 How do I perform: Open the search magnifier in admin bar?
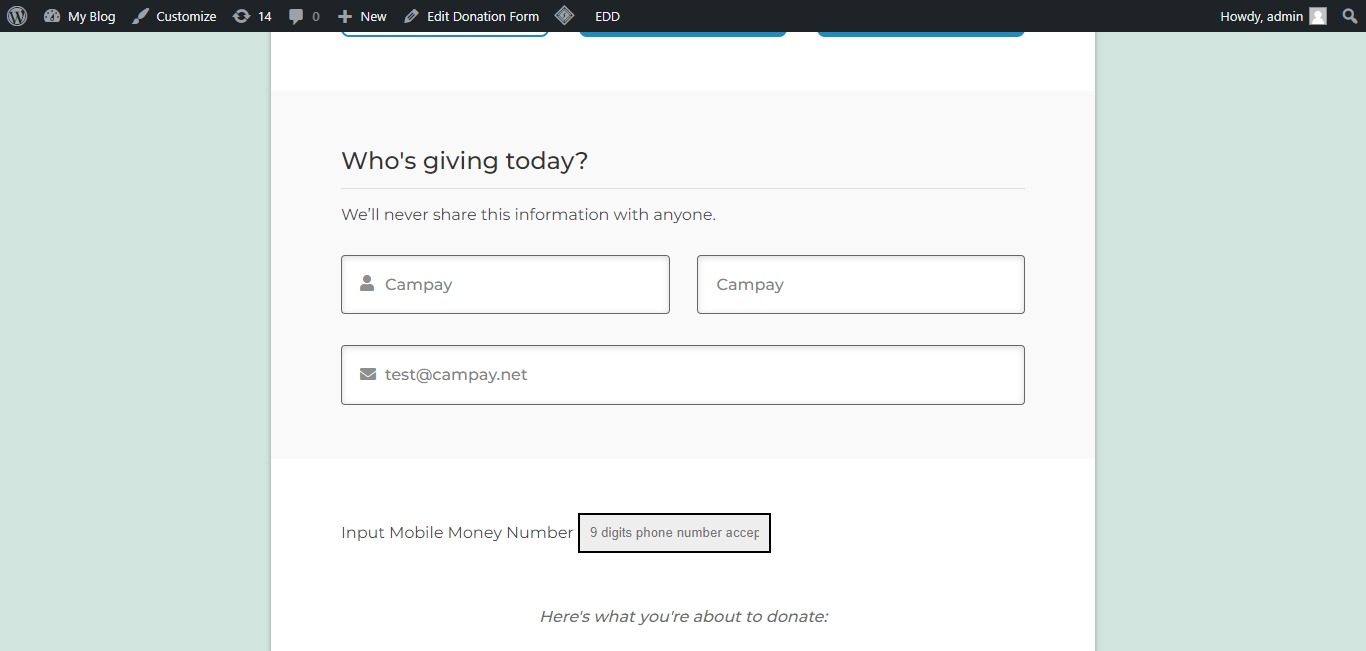click(x=1350, y=16)
